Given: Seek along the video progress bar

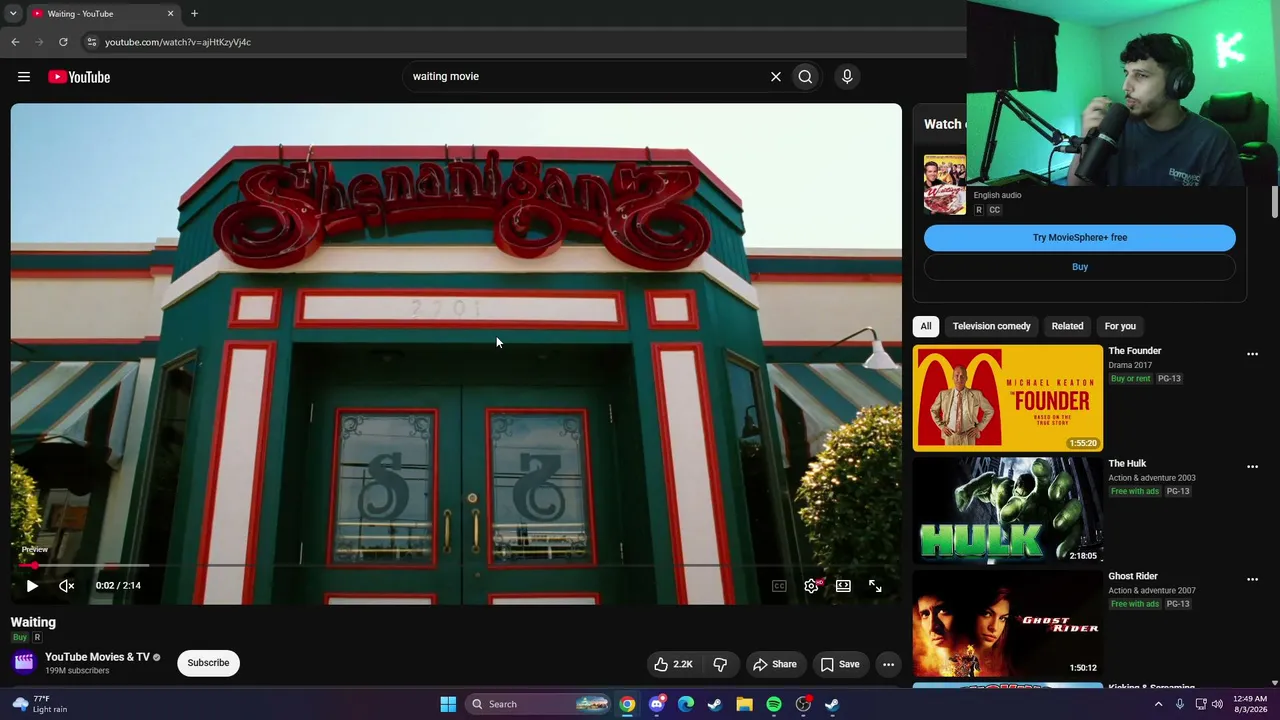Looking at the screenshot, I should (456, 565).
